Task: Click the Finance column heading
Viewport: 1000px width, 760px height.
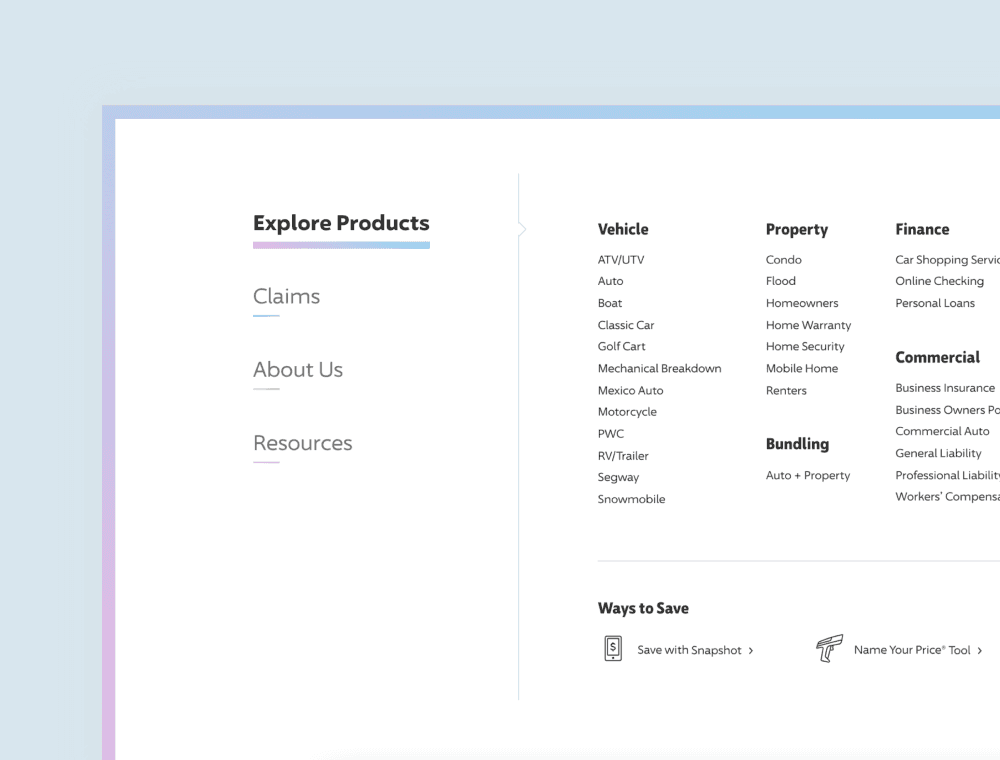Action: [x=922, y=230]
